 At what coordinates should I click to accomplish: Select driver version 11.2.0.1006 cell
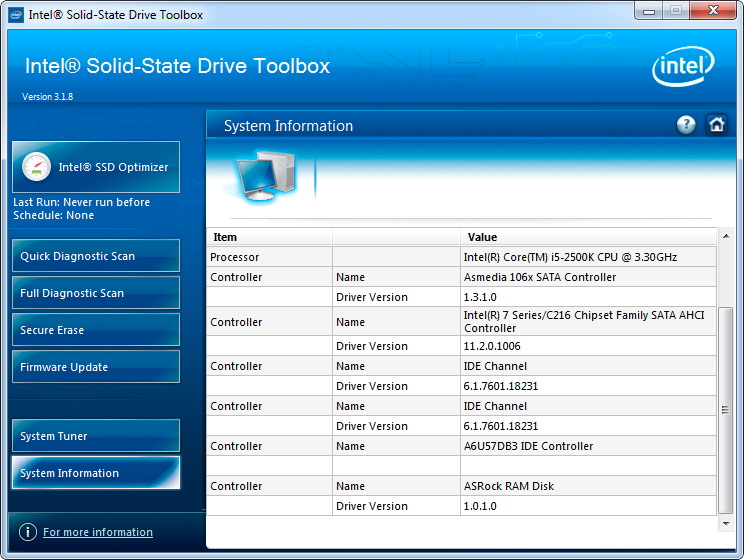point(588,346)
